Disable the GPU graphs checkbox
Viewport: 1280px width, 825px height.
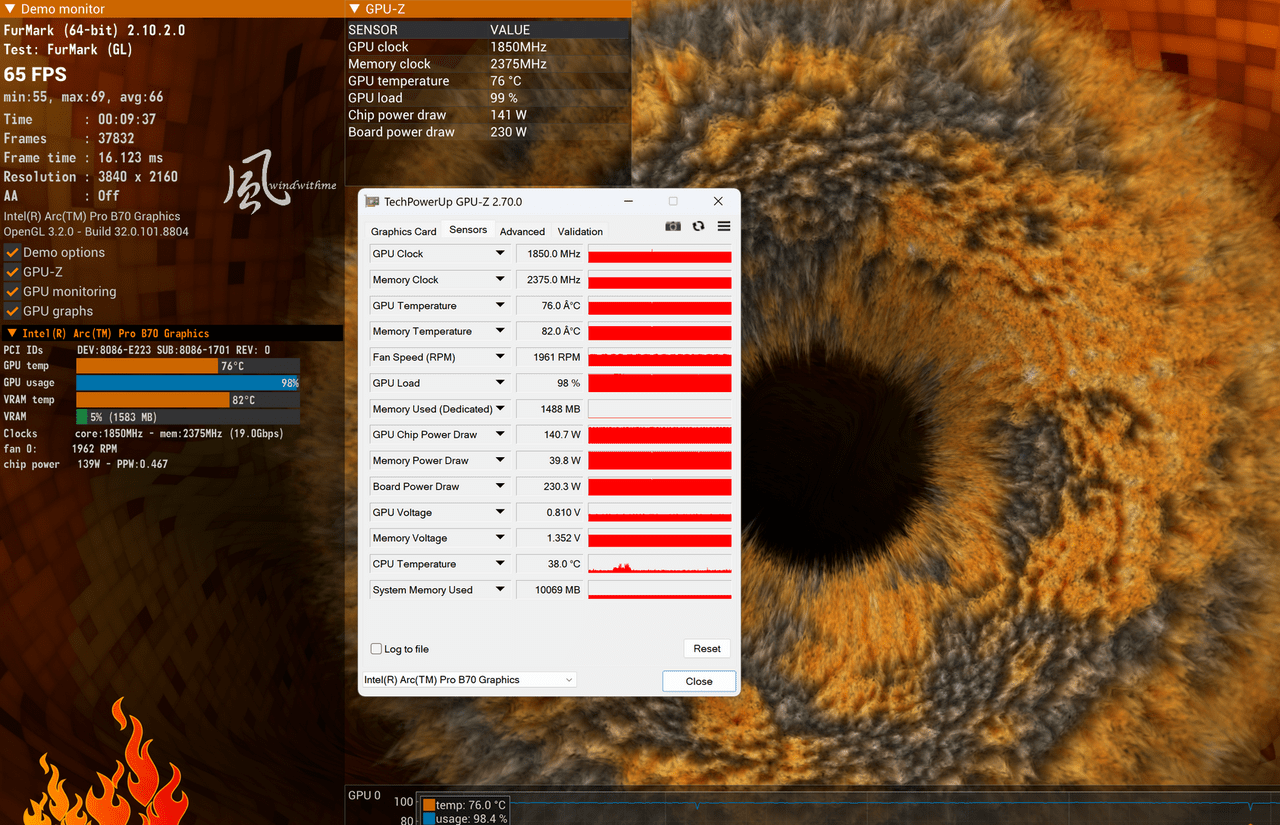(x=13, y=311)
